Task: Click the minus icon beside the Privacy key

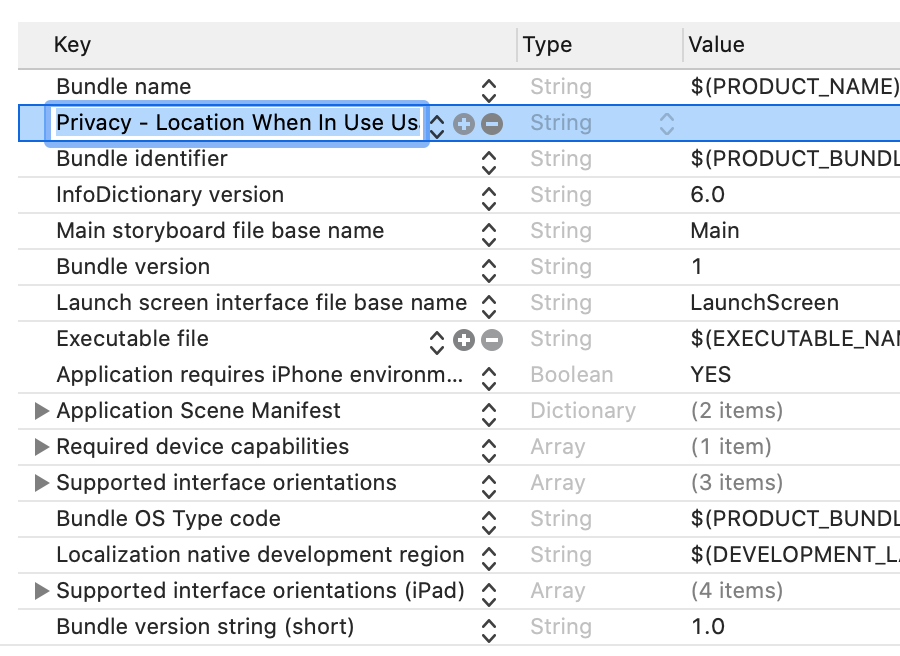Action: click(x=491, y=124)
